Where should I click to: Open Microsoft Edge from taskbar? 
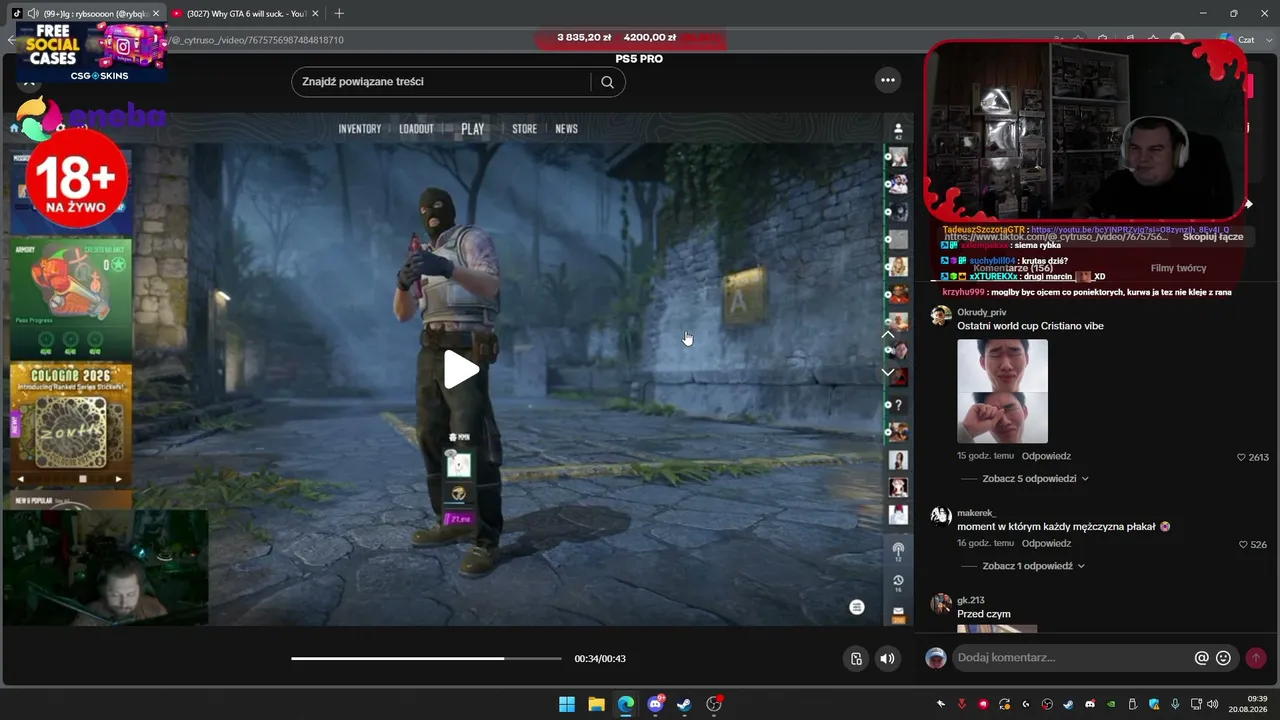pyautogui.click(x=626, y=704)
